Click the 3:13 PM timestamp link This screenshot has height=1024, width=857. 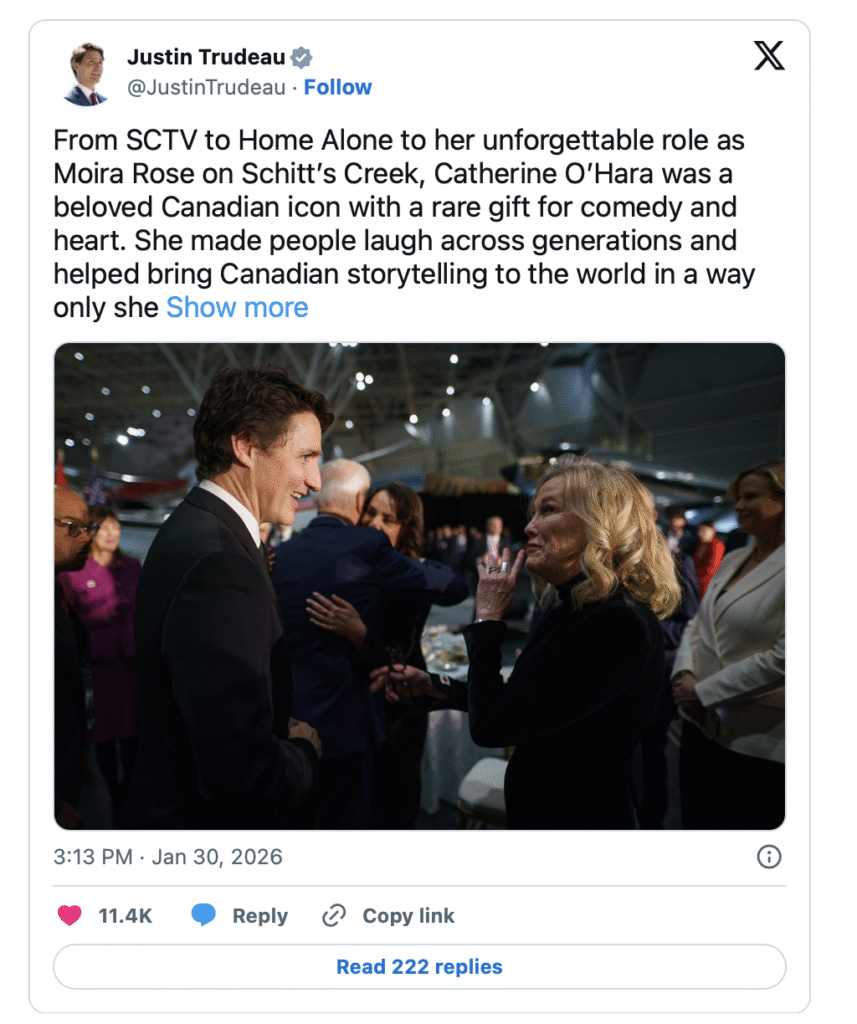tap(168, 857)
